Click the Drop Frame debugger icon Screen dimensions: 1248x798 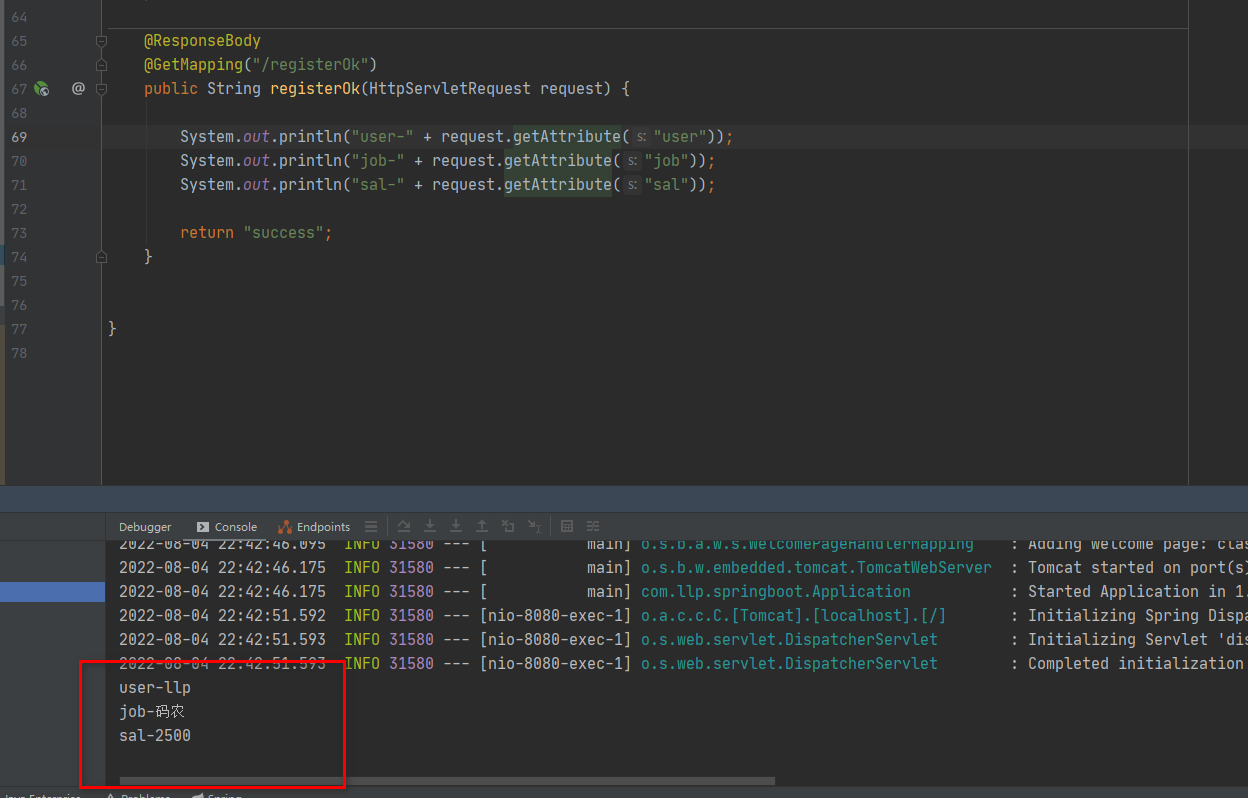point(508,526)
